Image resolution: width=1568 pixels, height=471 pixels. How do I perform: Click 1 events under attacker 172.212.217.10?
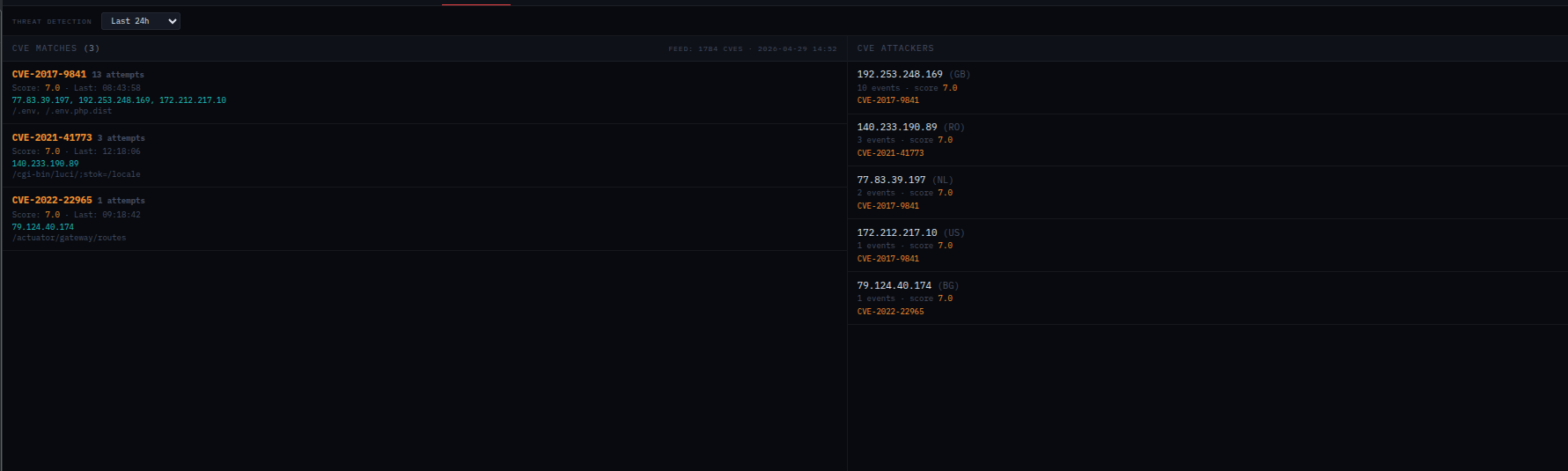point(876,246)
